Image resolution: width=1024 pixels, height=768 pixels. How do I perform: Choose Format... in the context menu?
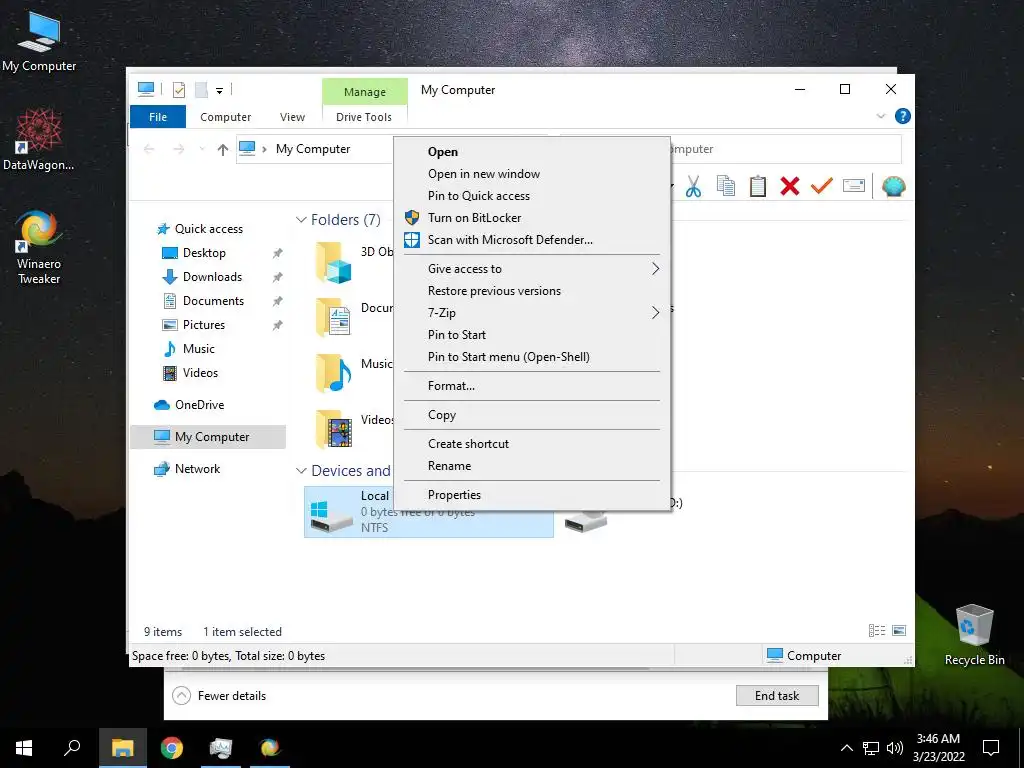tap(532, 386)
